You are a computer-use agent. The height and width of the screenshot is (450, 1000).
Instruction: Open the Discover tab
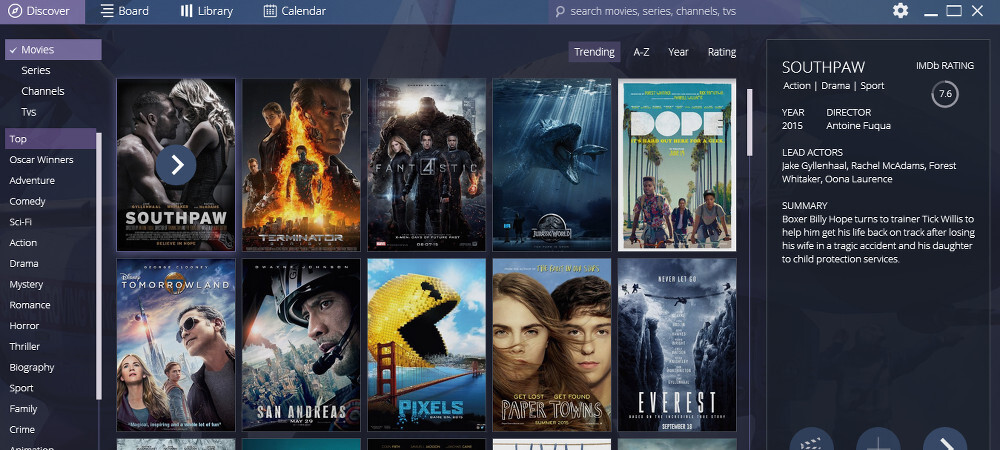(x=42, y=11)
